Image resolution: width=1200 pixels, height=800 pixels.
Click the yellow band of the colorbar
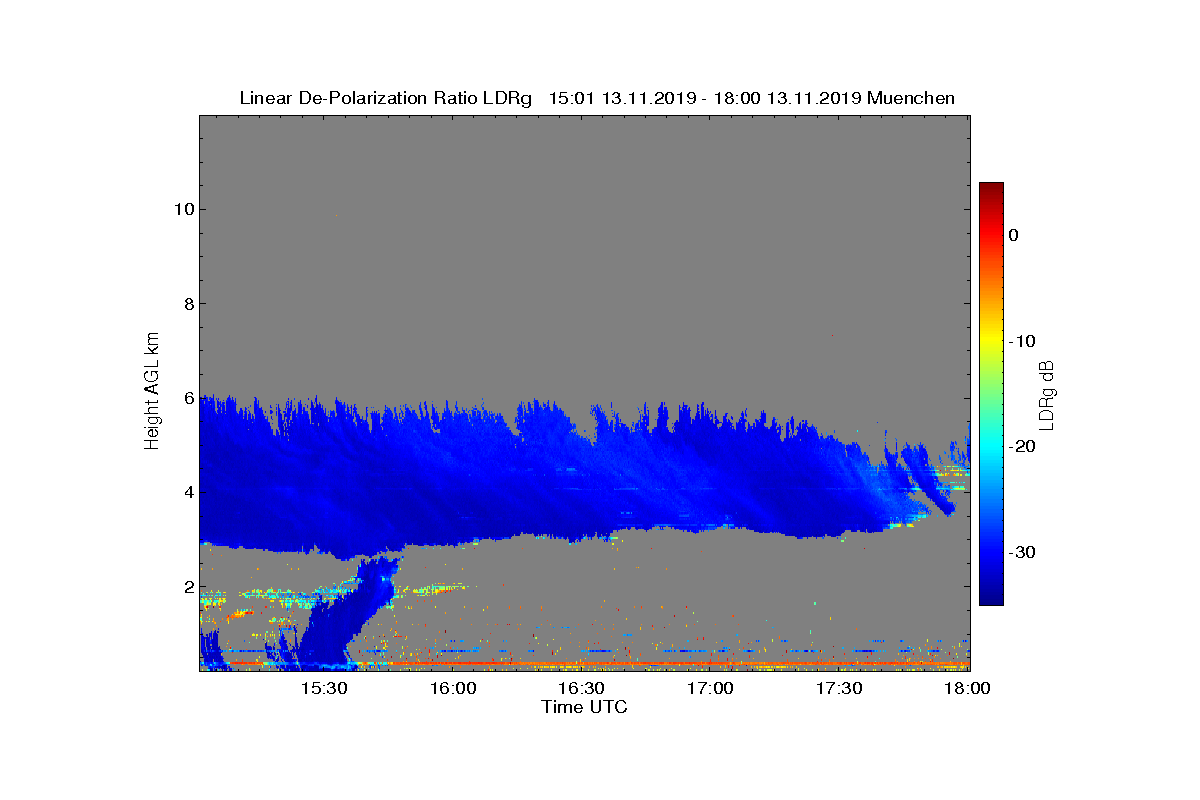(991, 341)
